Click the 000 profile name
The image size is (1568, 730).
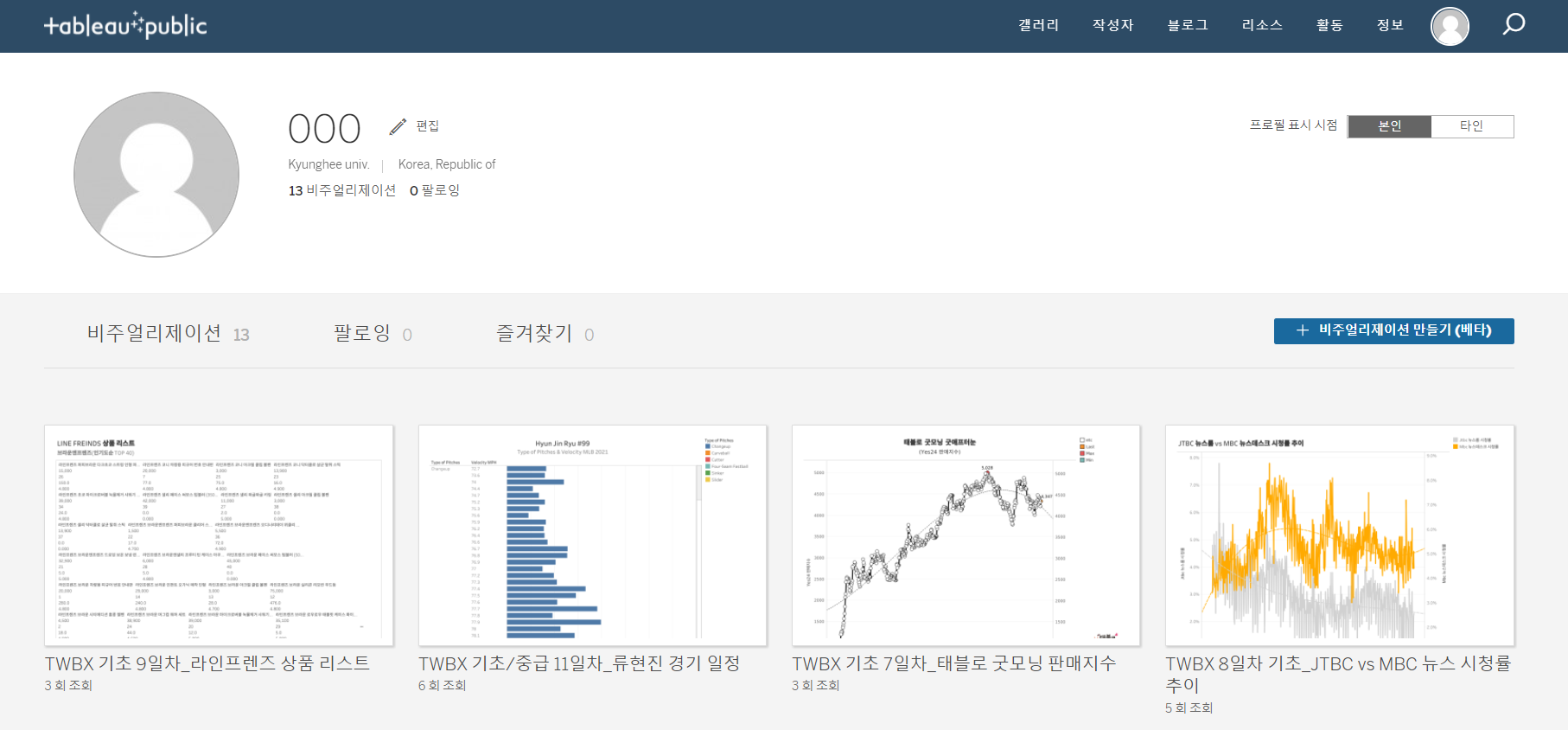coord(324,129)
